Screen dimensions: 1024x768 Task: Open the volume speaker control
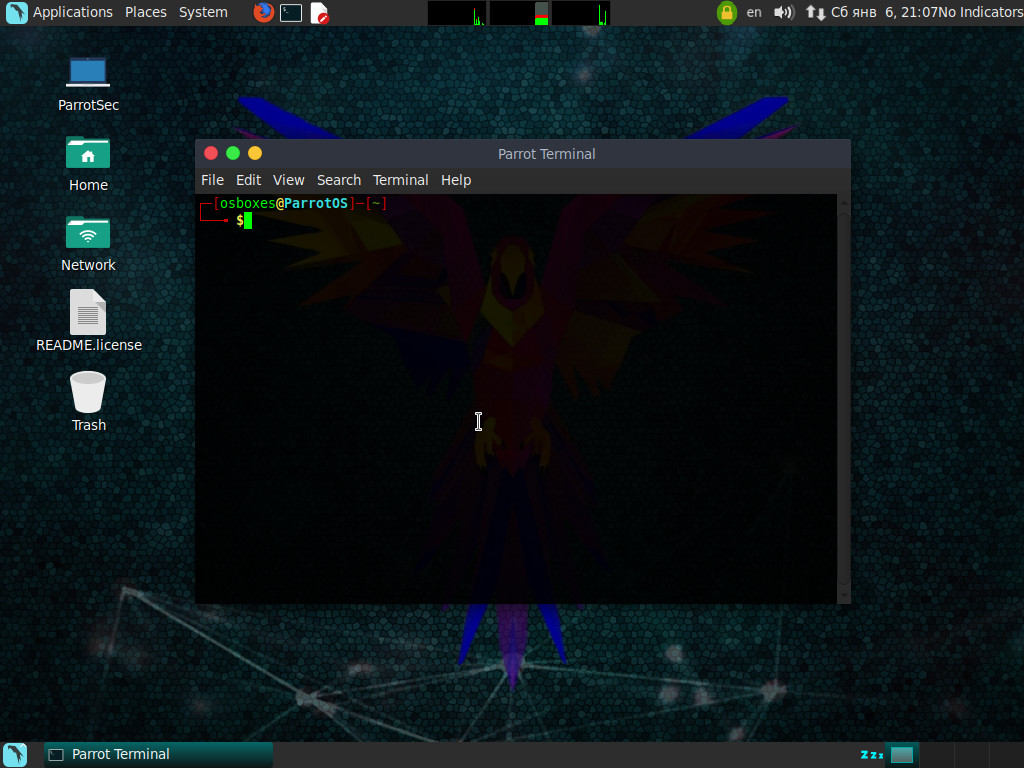783,12
